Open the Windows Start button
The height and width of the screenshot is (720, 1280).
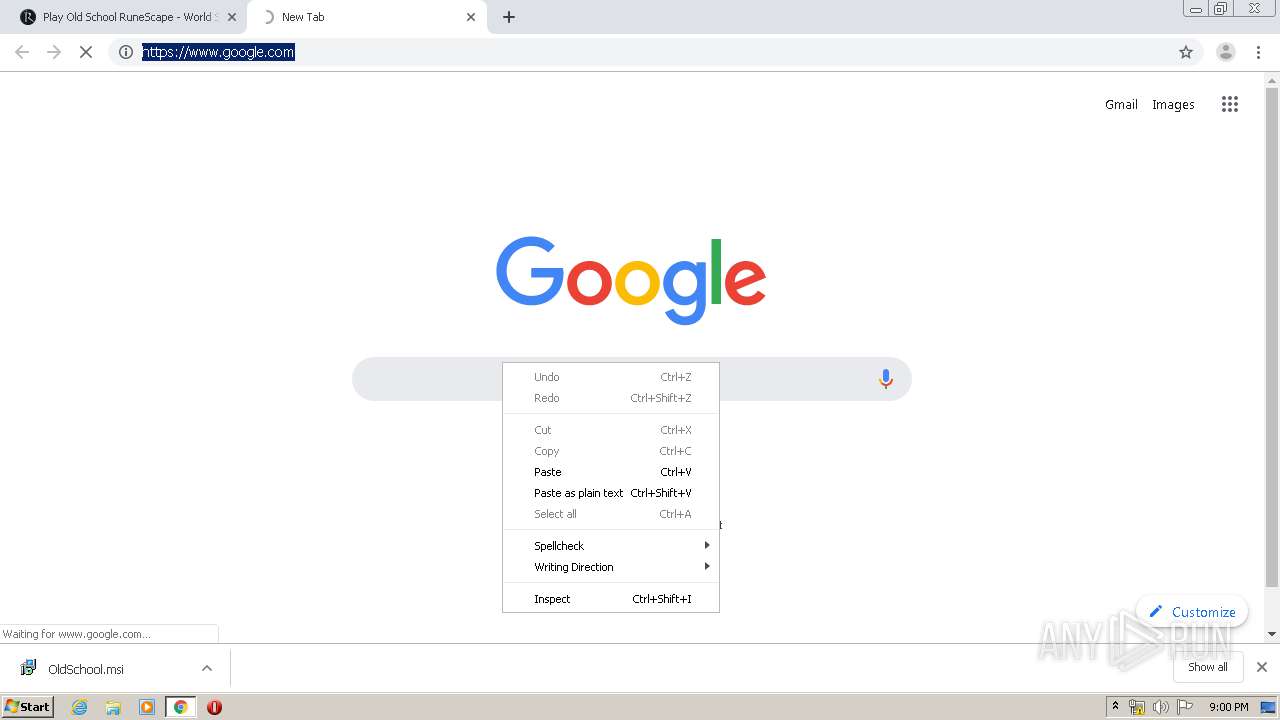[28, 707]
